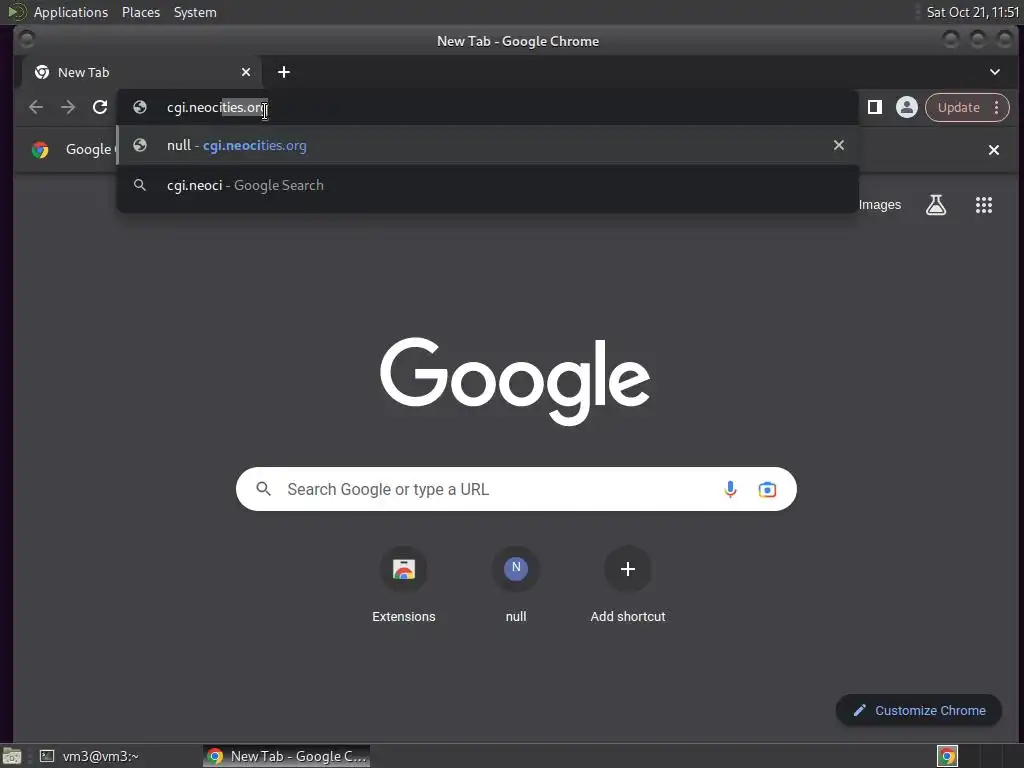
Task: Choose the cgi.neoci Google Search suggestion
Action: point(487,185)
